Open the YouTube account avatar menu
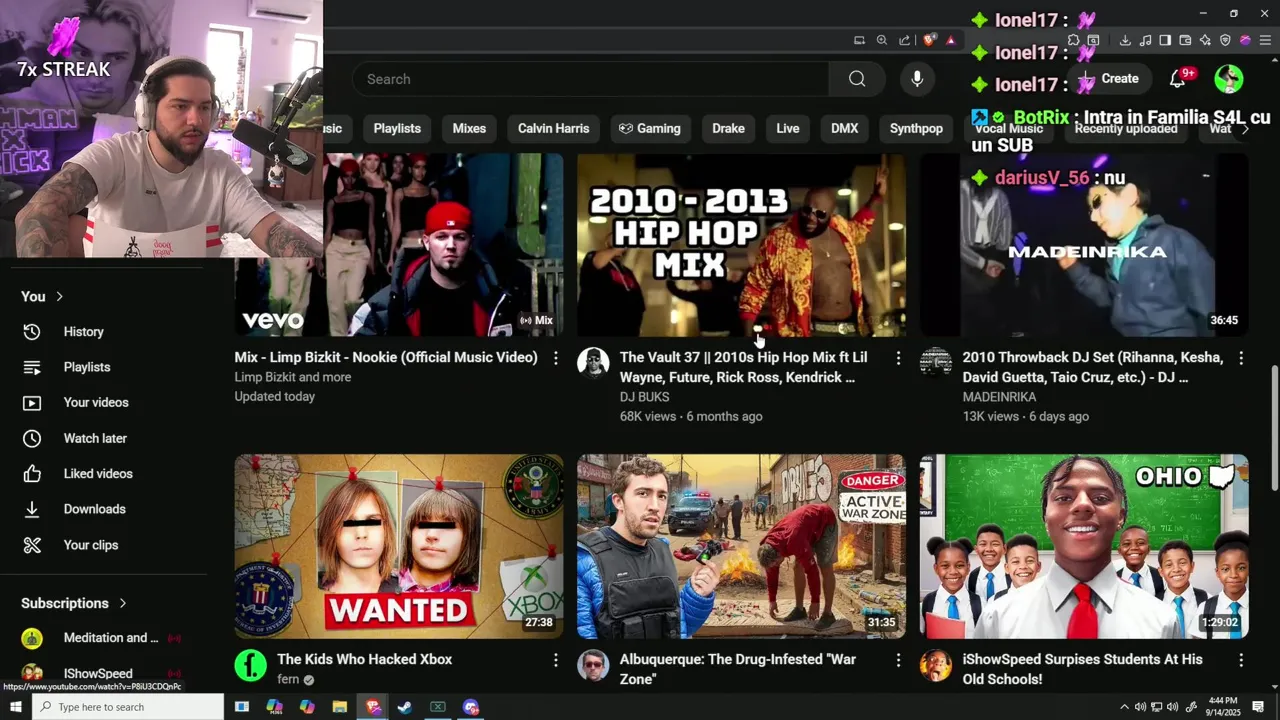1280x720 pixels. (x=1228, y=79)
